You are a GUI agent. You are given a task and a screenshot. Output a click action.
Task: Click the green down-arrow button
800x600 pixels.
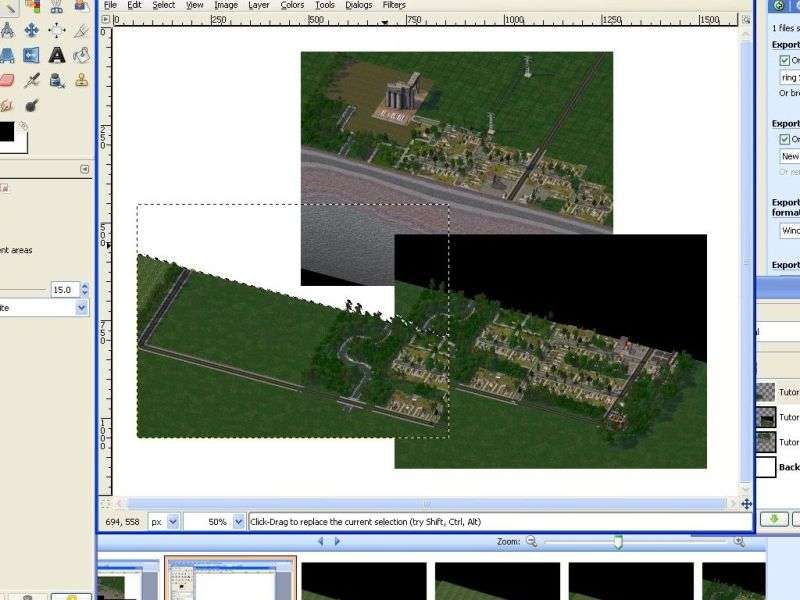click(774, 519)
